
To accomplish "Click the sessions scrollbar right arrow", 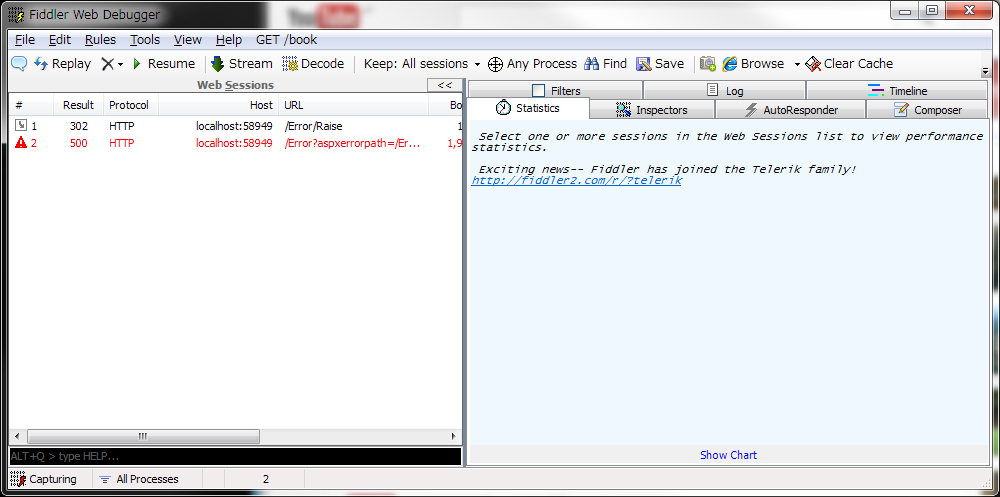I will coord(453,436).
